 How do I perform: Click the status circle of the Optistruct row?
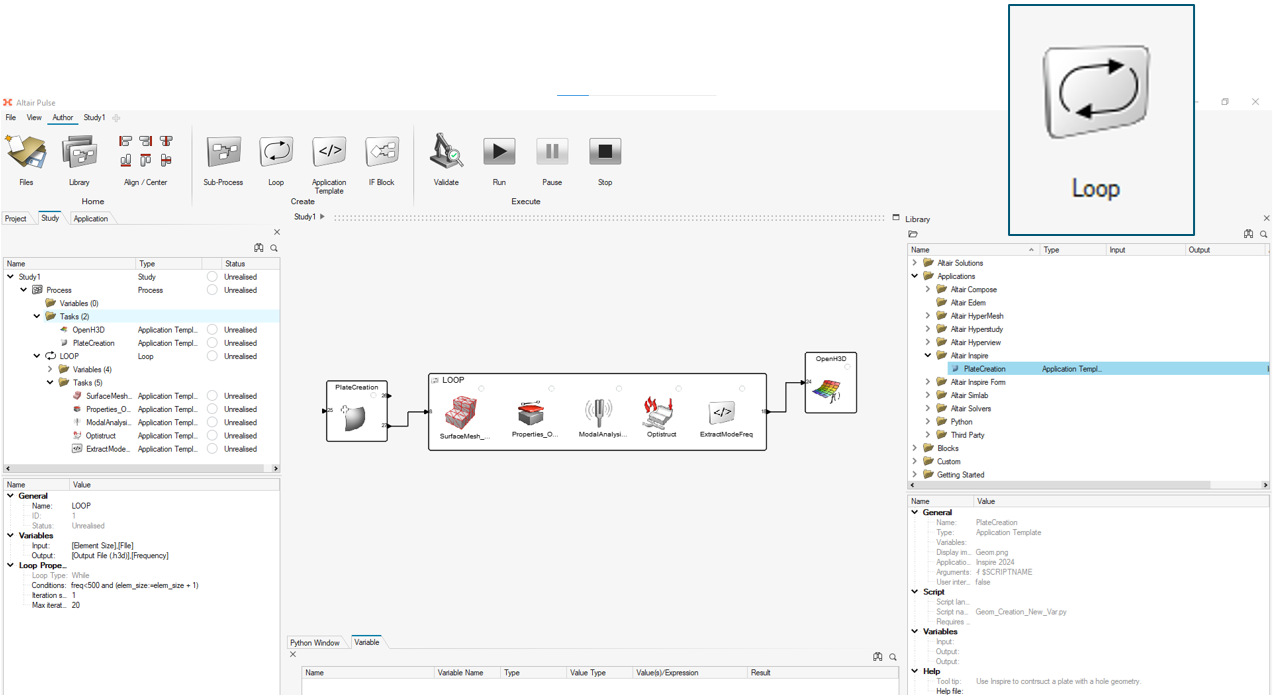coord(212,436)
